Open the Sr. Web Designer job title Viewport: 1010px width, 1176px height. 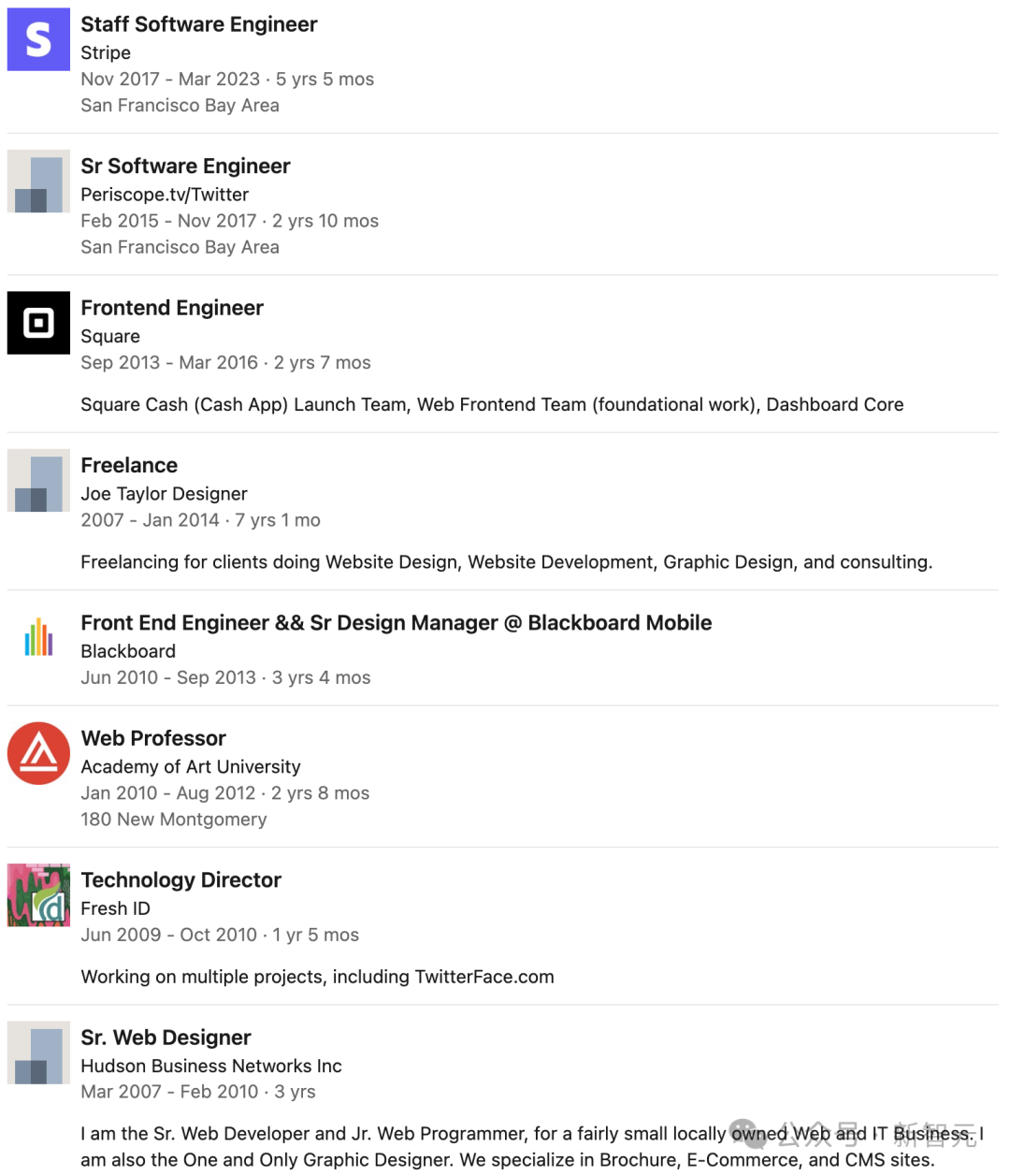(x=166, y=1038)
